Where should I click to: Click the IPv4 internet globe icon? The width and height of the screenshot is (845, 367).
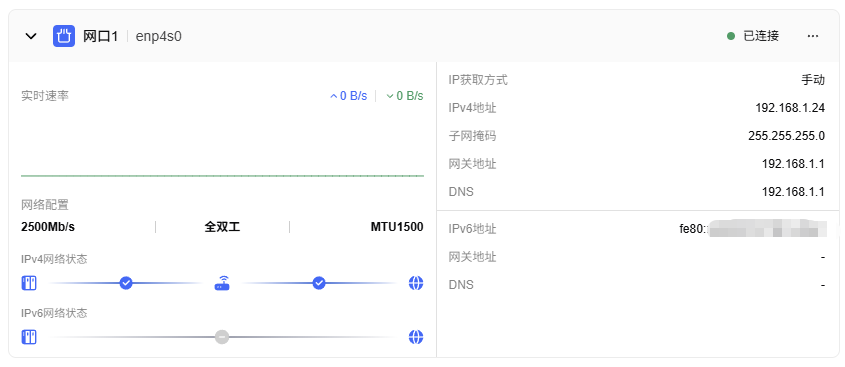tap(415, 283)
